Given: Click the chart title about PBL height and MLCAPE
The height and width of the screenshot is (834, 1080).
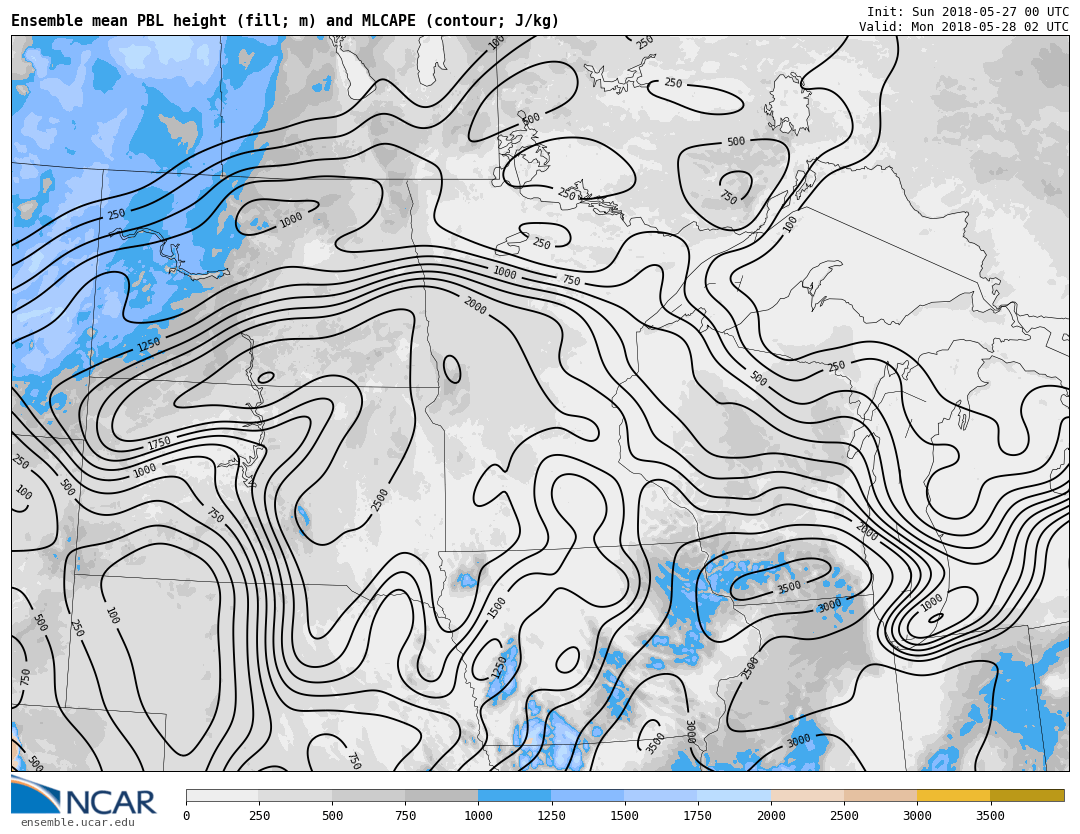Looking at the screenshot, I should point(285,21).
